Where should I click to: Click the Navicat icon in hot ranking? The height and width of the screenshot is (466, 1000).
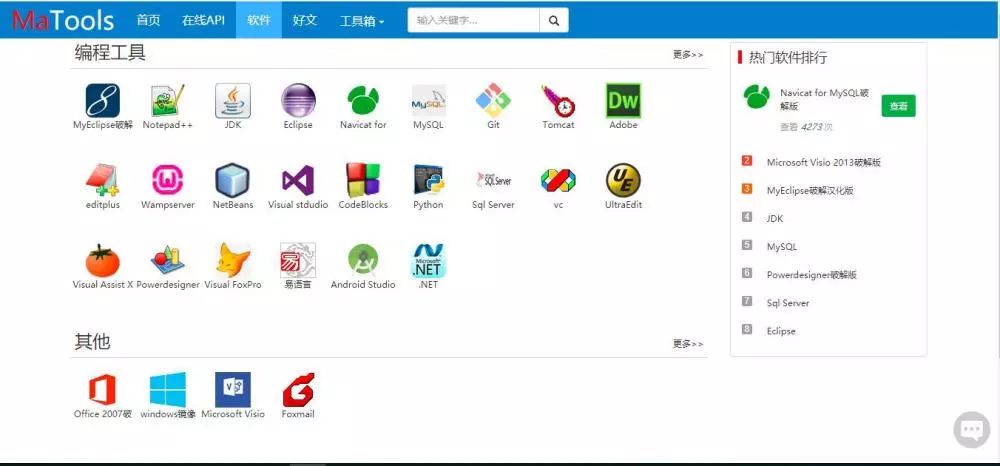point(756,96)
